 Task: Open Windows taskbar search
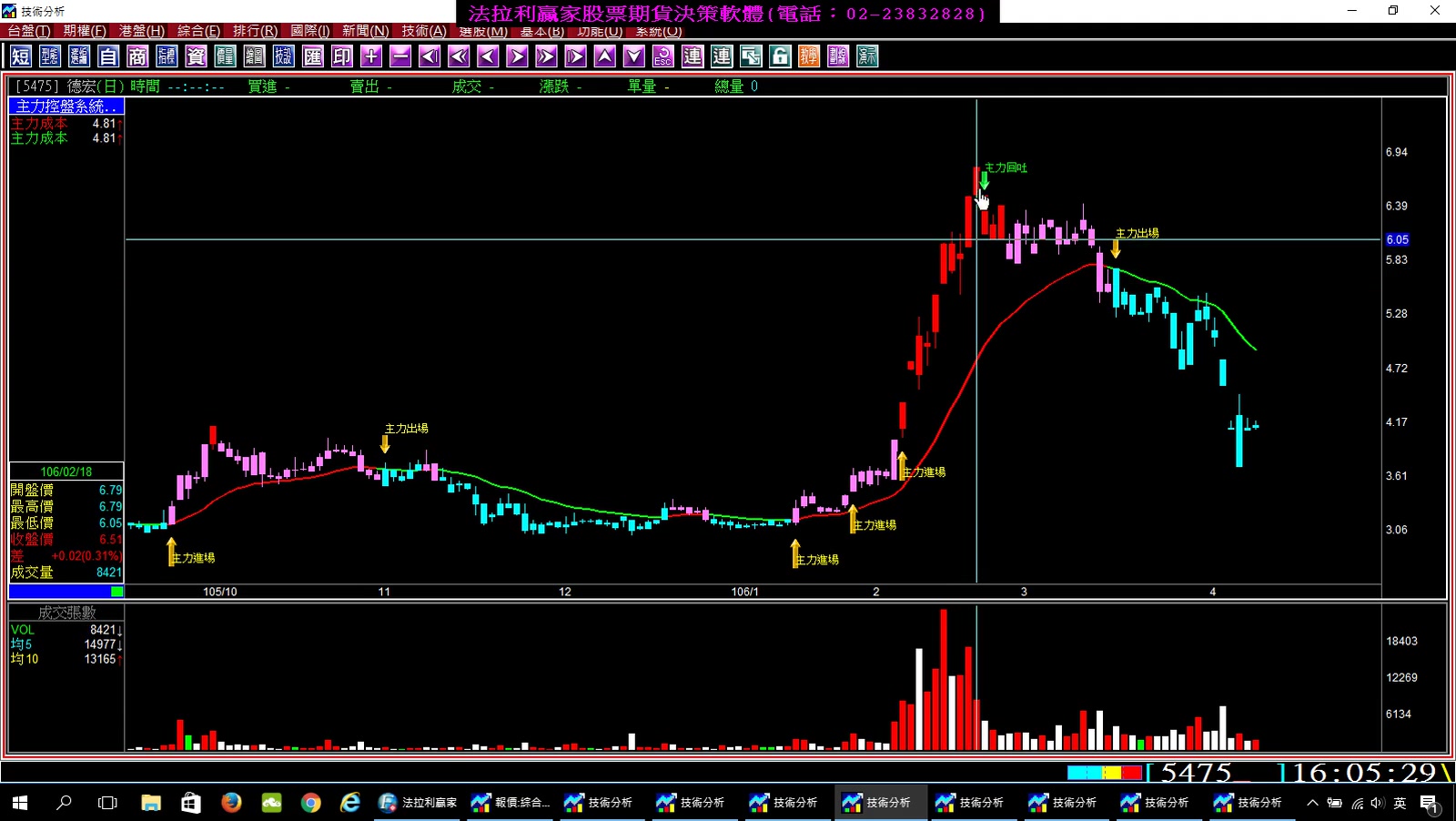64,802
